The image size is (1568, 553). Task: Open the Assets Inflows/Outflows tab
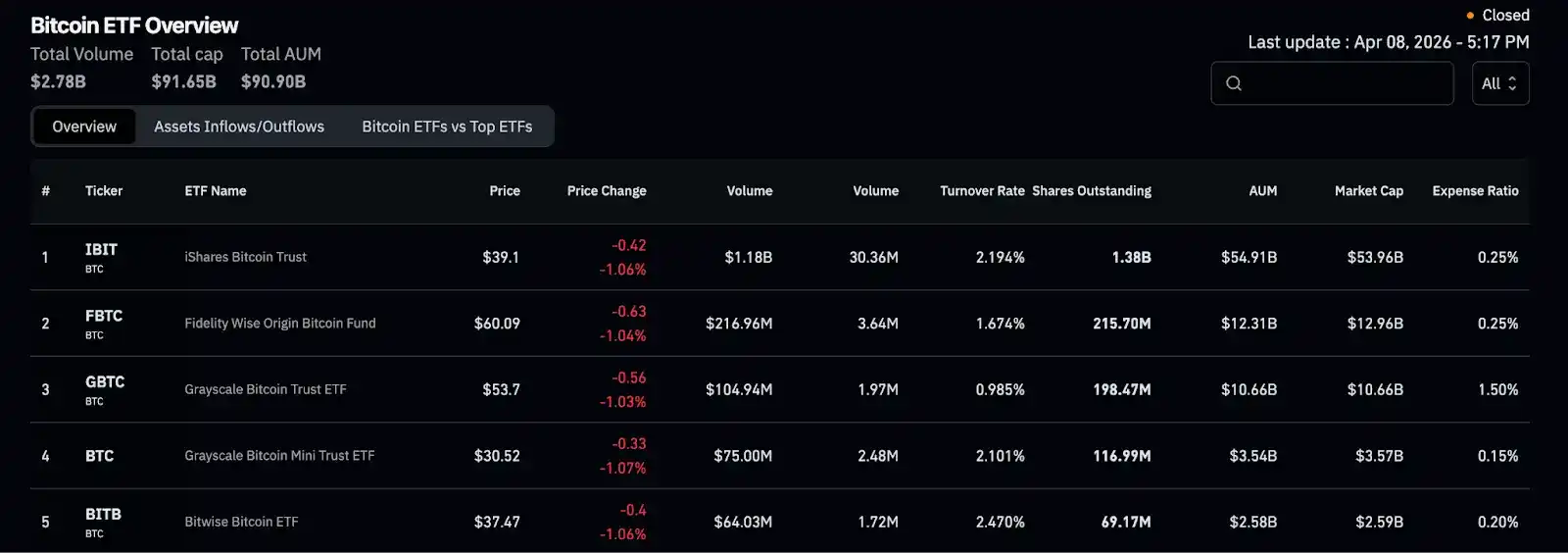coord(239,126)
